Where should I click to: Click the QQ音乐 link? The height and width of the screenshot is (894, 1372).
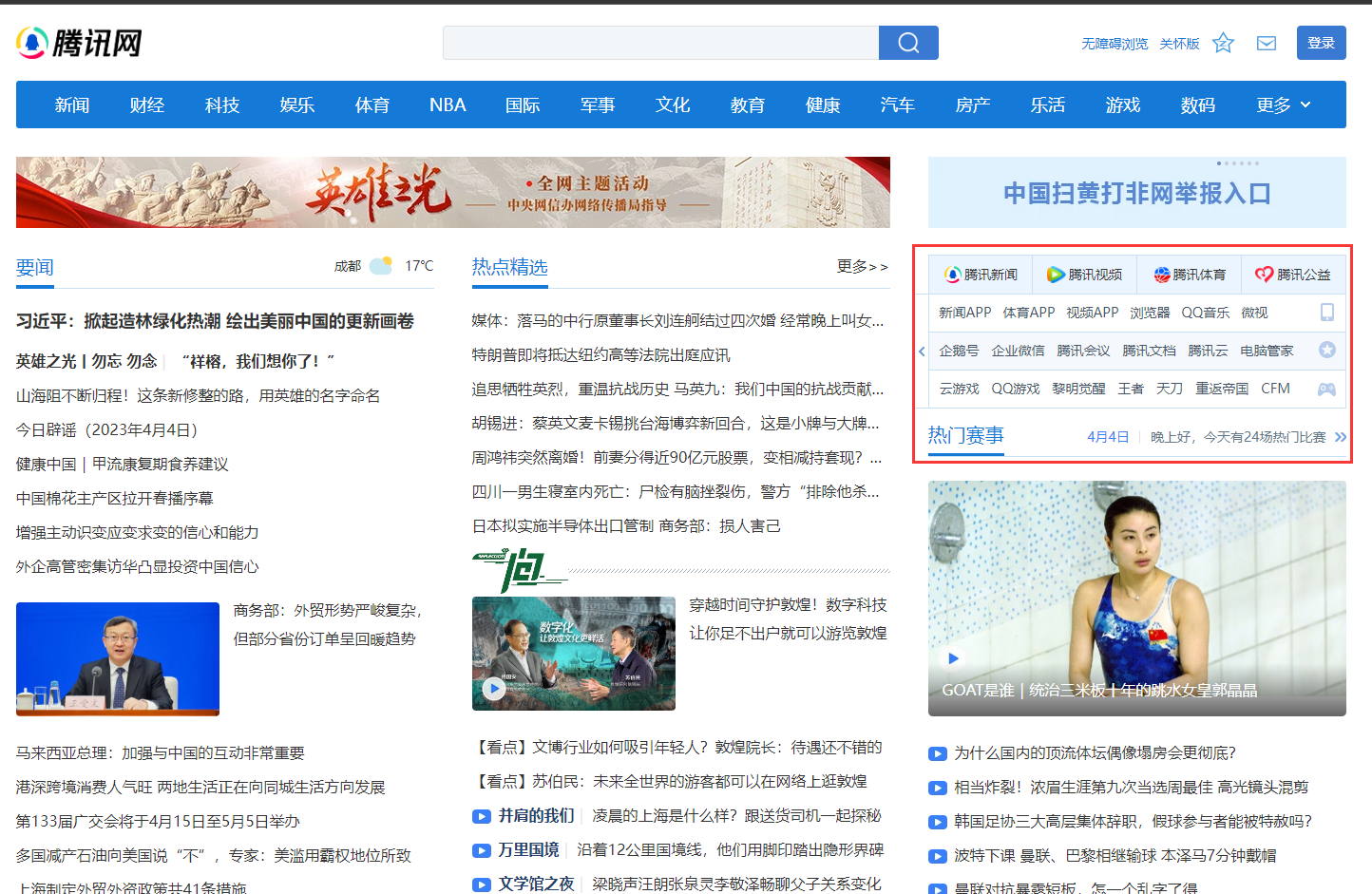coord(1205,313)
